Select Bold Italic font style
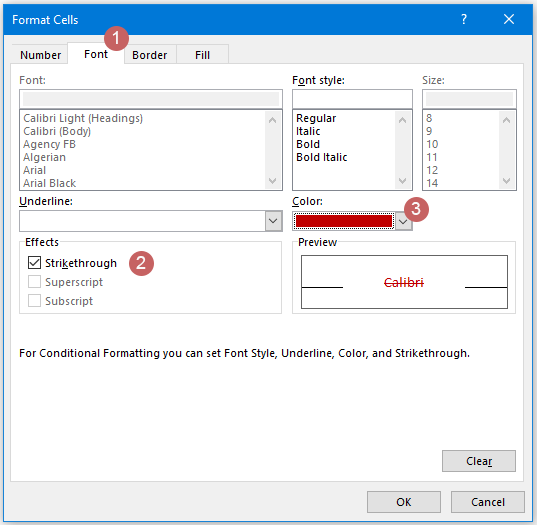The image size is (537, 525). pos(322,157)
